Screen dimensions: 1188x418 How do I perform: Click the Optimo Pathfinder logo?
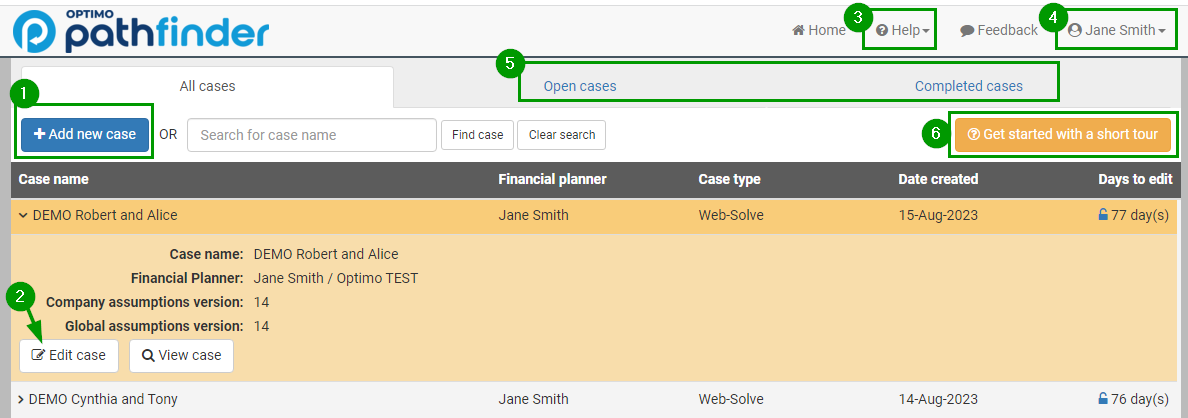(x=140, y=31)
